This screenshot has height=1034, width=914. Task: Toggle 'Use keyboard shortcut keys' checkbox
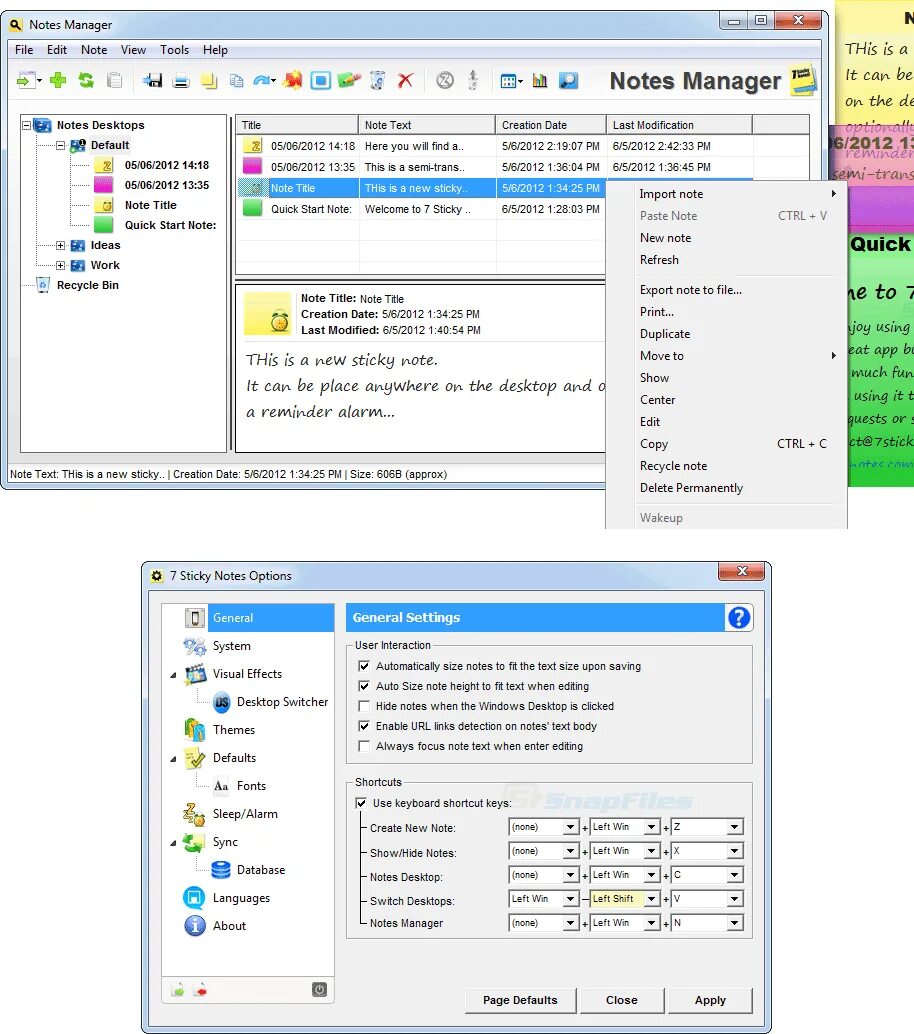(x=361, y=803)
